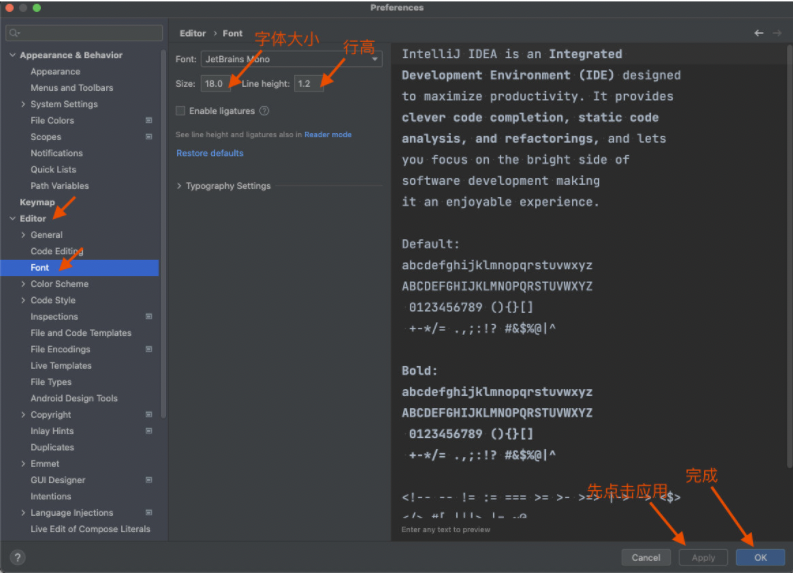This screenshot has height=573, width=793.
Task: Click the font preview text area
Action: (x=590, y=283)
